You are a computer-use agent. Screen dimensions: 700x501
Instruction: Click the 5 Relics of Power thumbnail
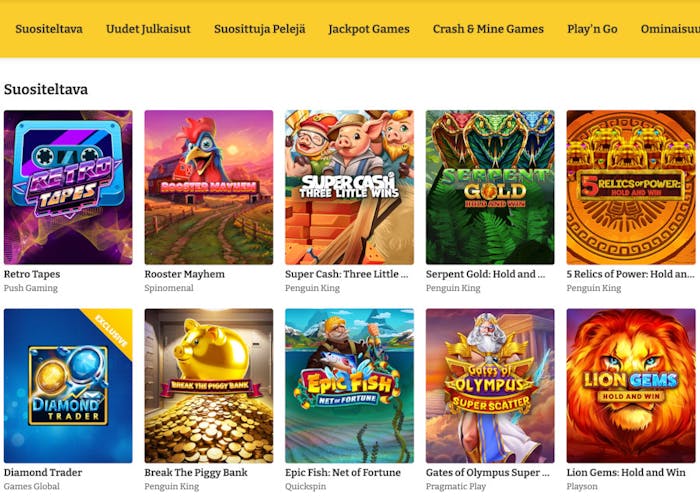630,187
